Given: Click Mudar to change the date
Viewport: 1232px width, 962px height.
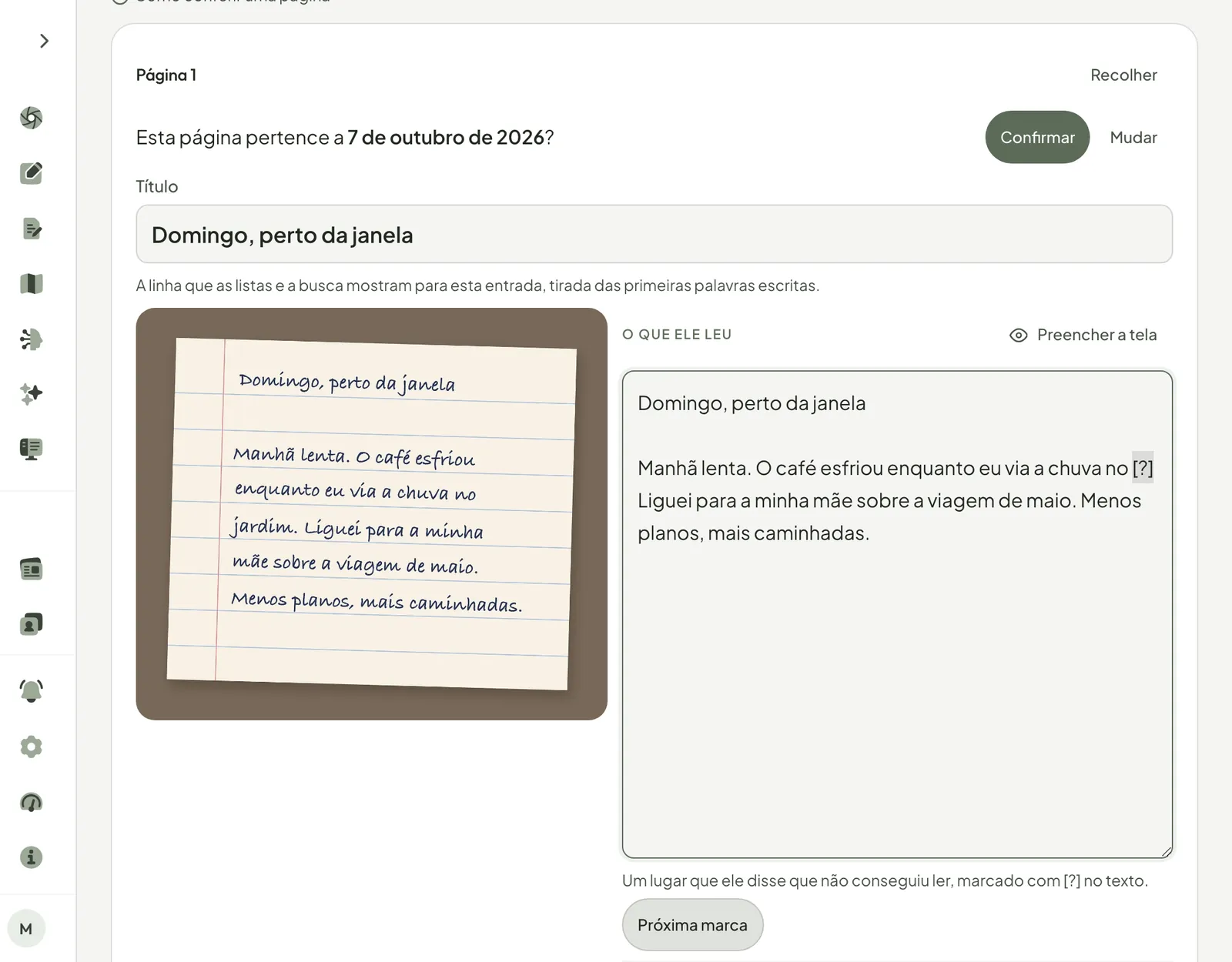Looking at the screenshot, I should (1133, 137).
